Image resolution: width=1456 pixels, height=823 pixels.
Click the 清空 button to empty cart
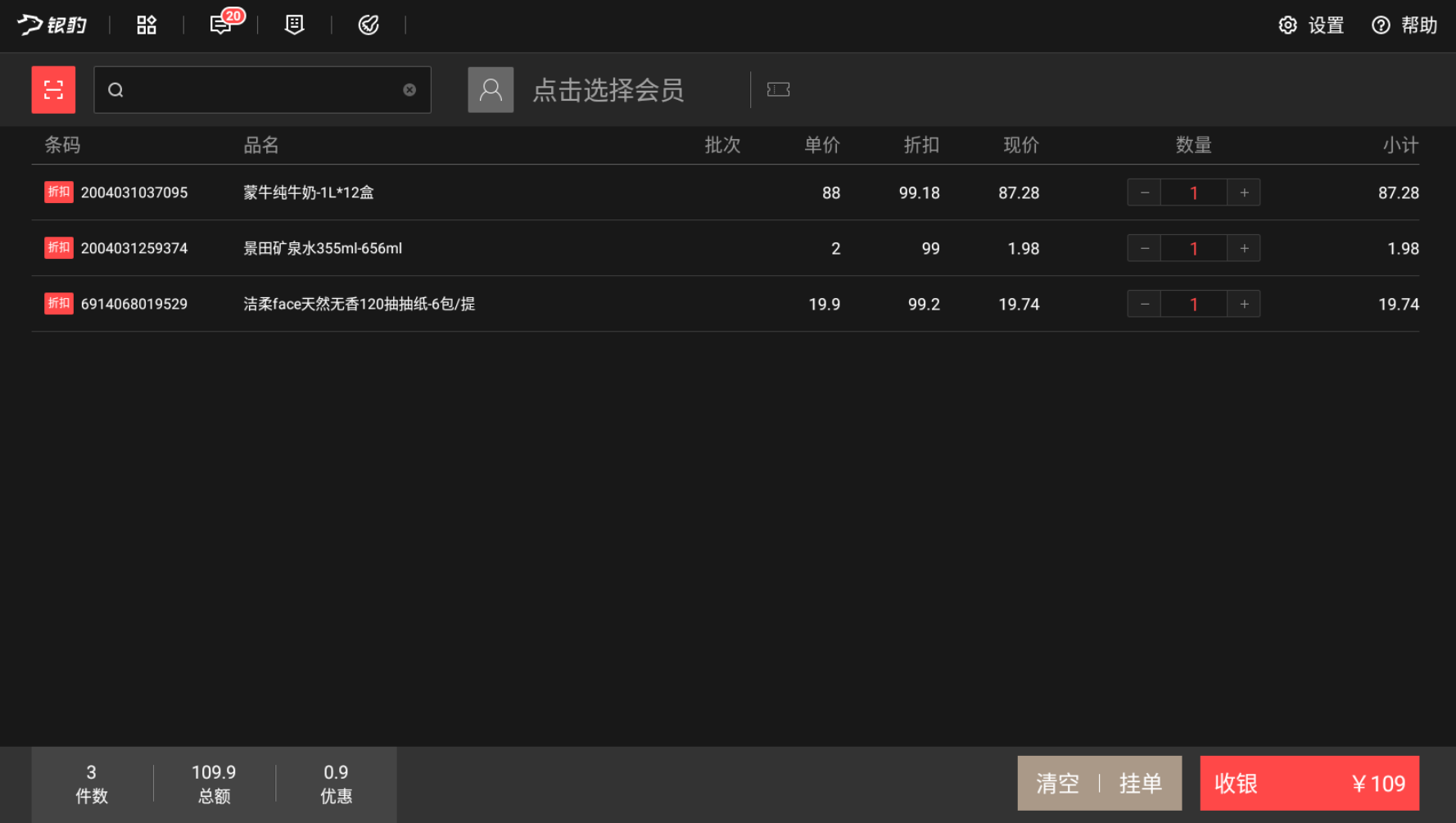tap(1056, 783)
